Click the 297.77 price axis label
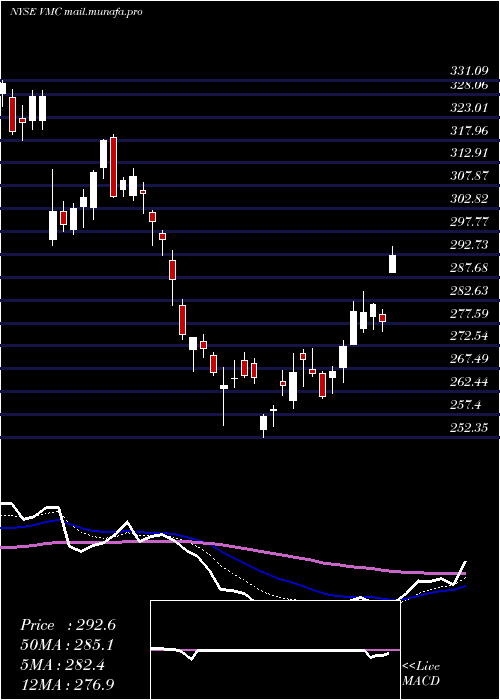This screenshot has width=500, height=700. (x=469, y=222)
